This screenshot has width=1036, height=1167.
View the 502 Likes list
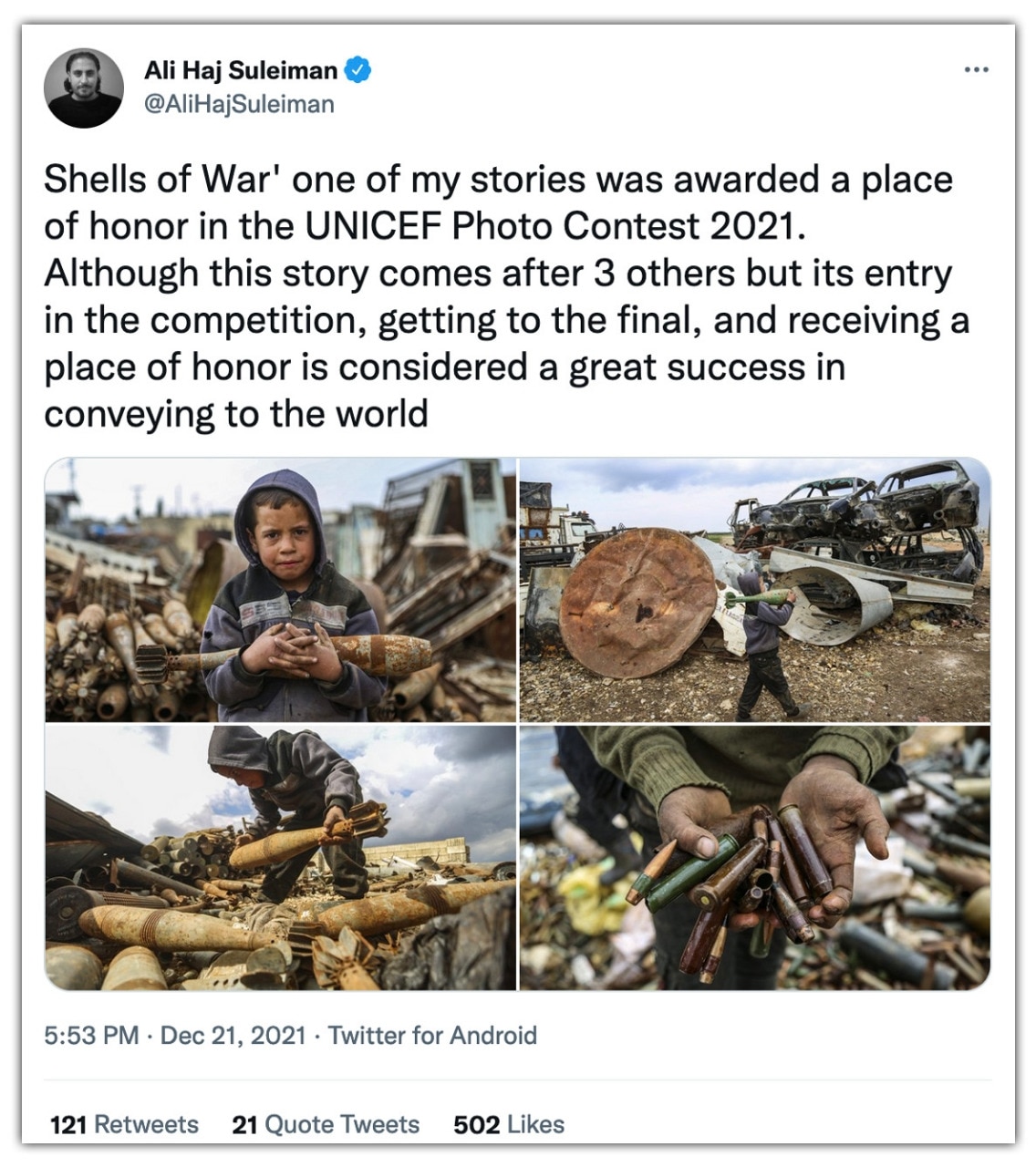(x=509, y=1124)
